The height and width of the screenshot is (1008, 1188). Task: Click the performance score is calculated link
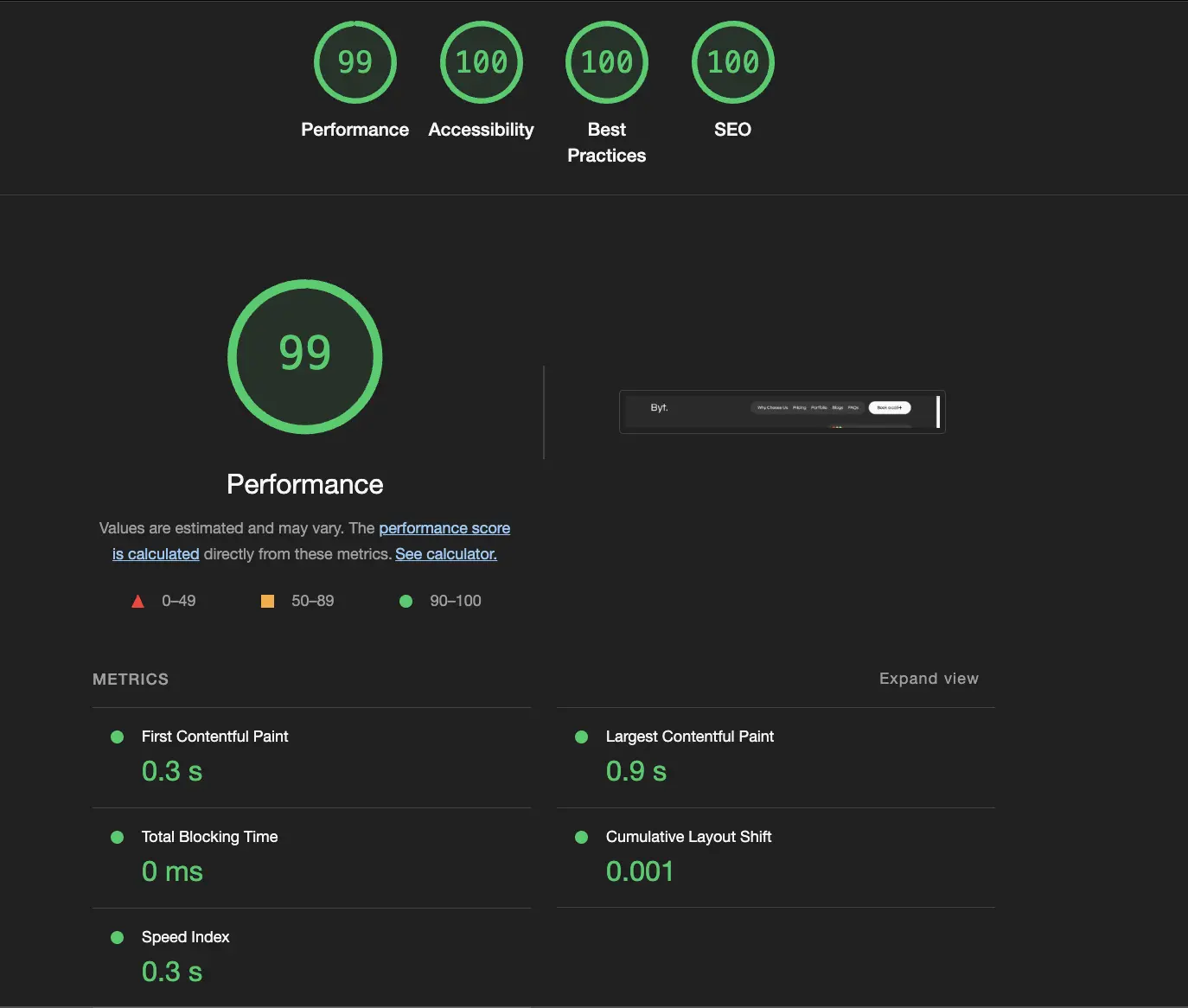tap(444, 527)
